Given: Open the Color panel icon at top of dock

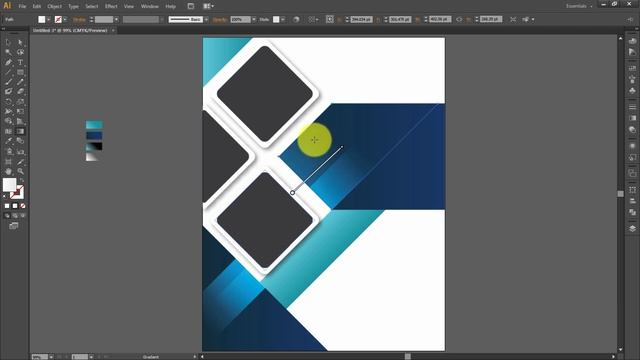Looking at the screenshot, I should (632, 41).
